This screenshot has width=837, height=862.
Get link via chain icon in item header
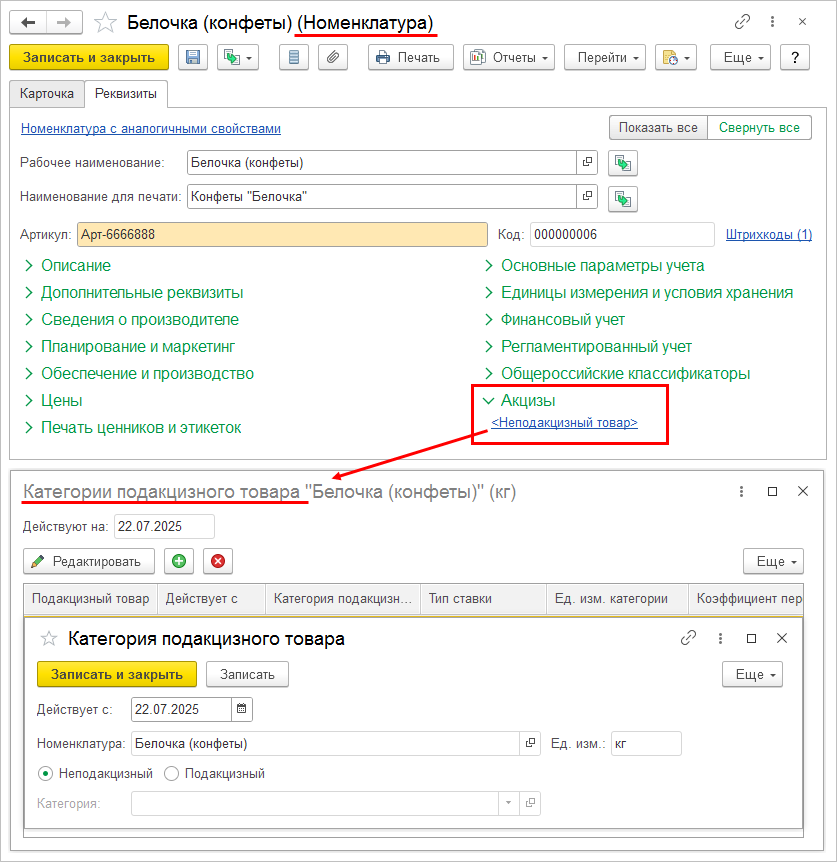pyautogui.click(x=742, y=22)
